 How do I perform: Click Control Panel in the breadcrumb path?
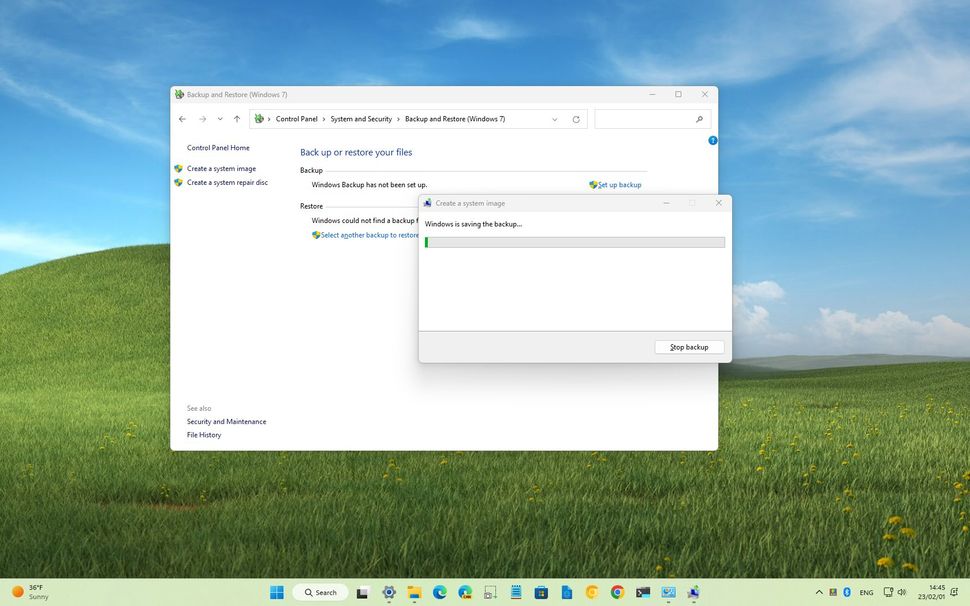(x=297, y=119)
